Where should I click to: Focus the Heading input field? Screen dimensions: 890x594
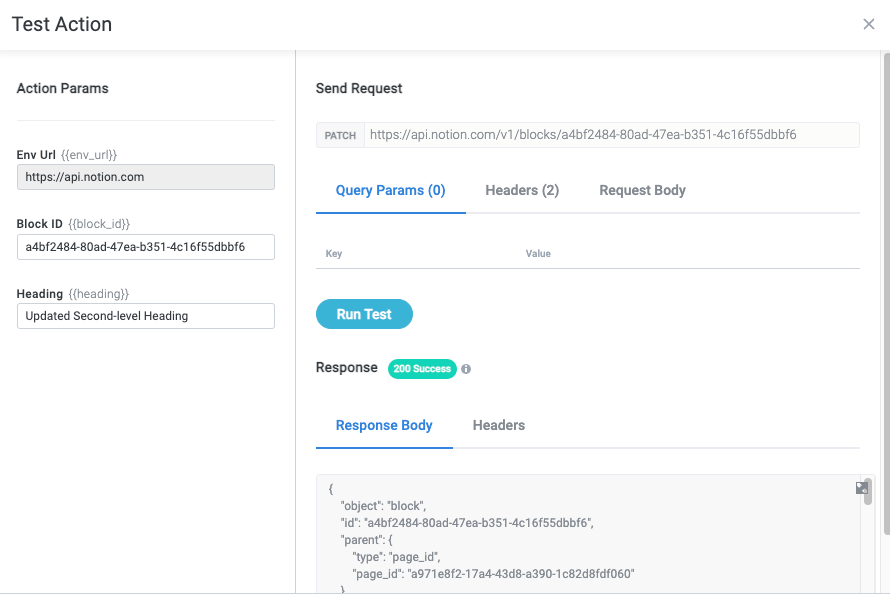[146, 316]
